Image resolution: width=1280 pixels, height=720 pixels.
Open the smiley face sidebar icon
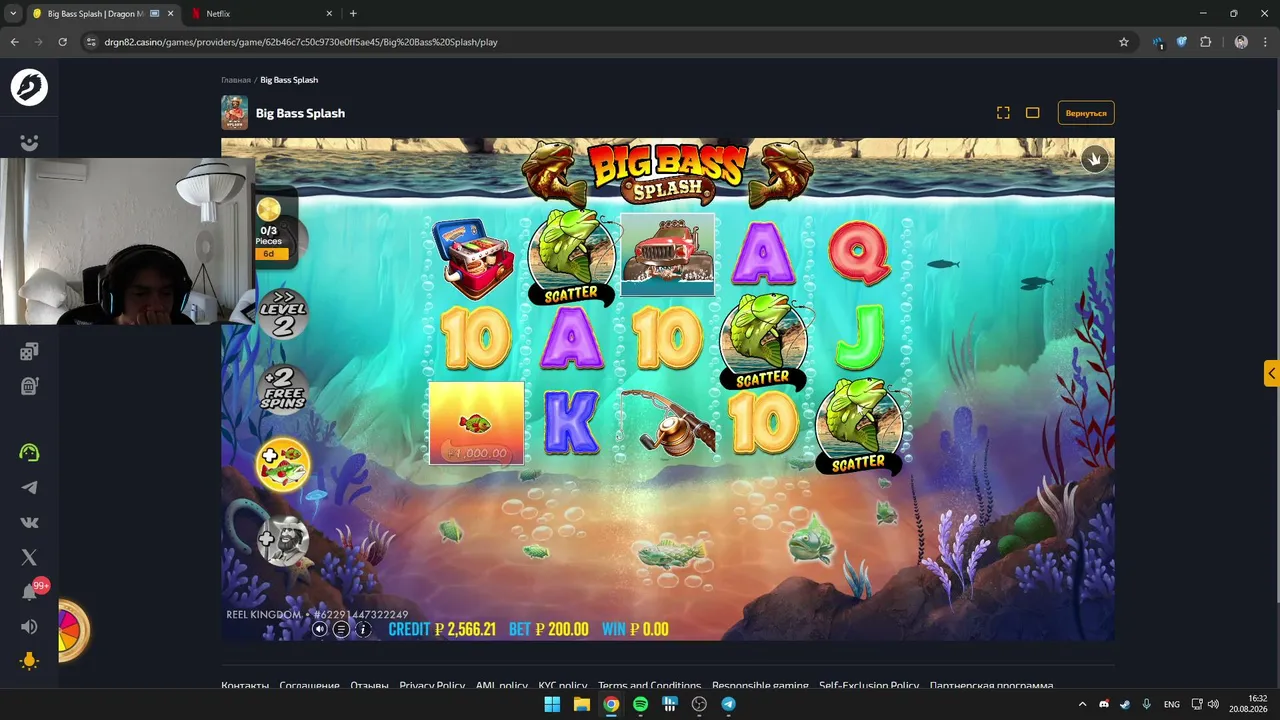click(29, 143)
